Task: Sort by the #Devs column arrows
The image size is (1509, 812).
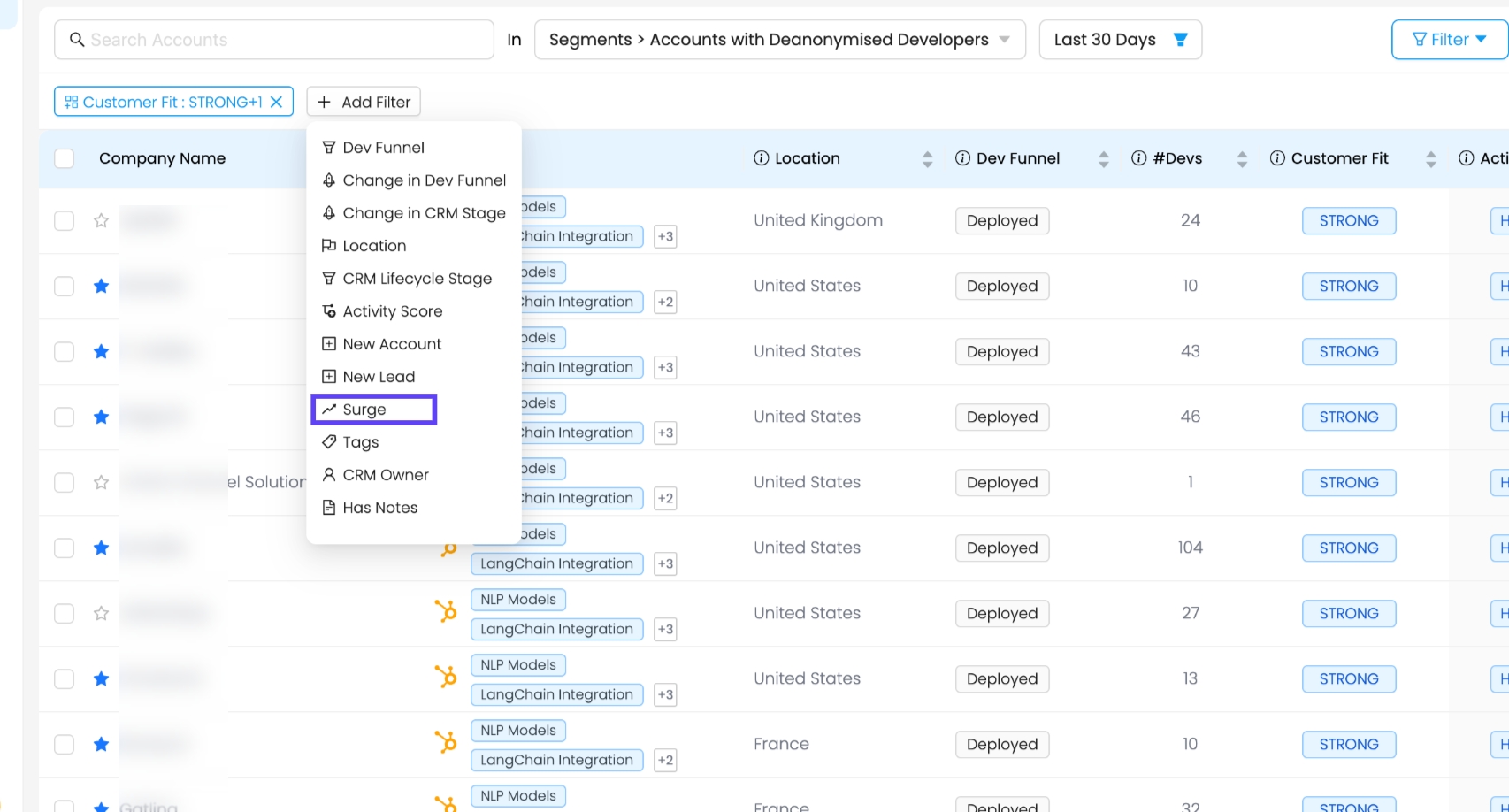Action: click(x=1242, y=159)
